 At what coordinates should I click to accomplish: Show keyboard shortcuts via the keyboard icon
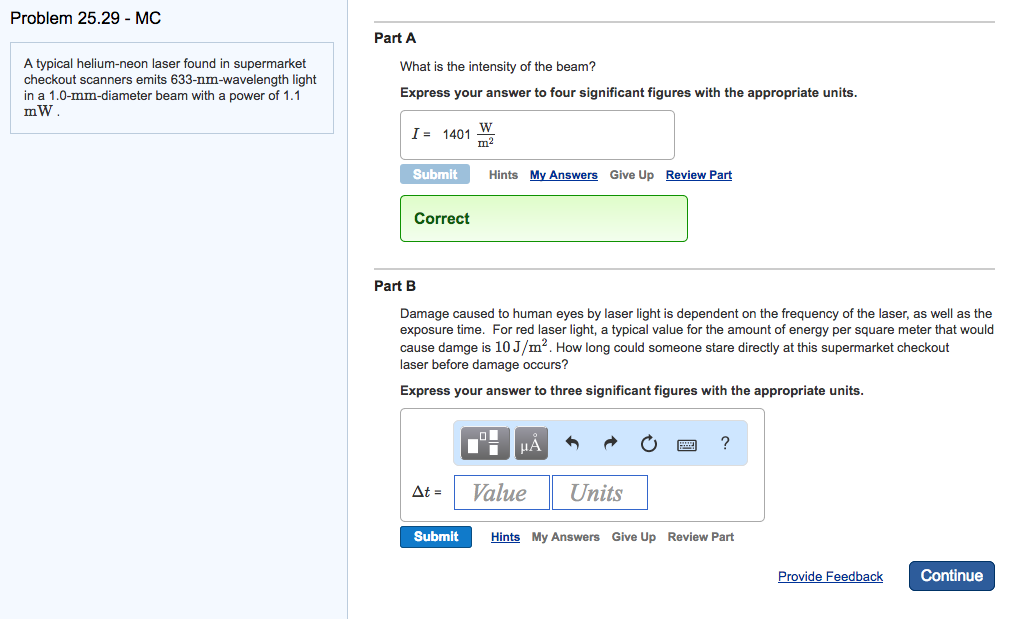(687, 443)
